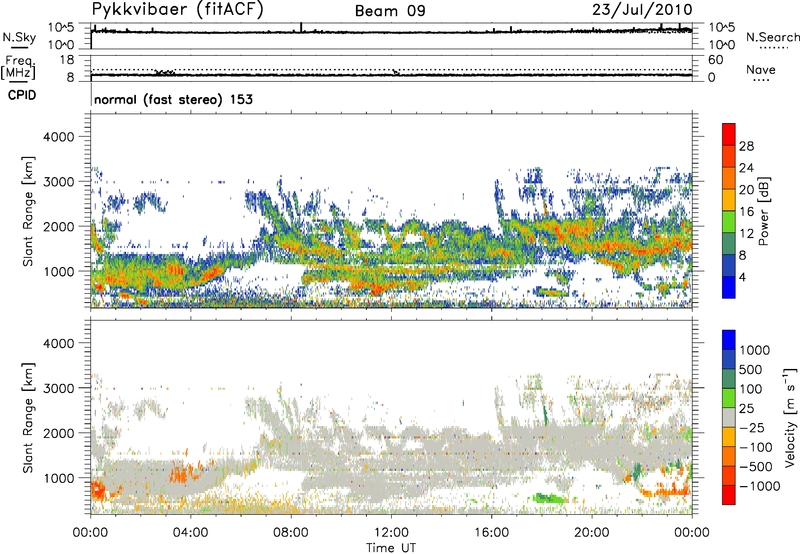Click the title 'Pykkvibaer (fitACF)'
Viewport: 800px width, 554px height.
(x=178, y=10)
